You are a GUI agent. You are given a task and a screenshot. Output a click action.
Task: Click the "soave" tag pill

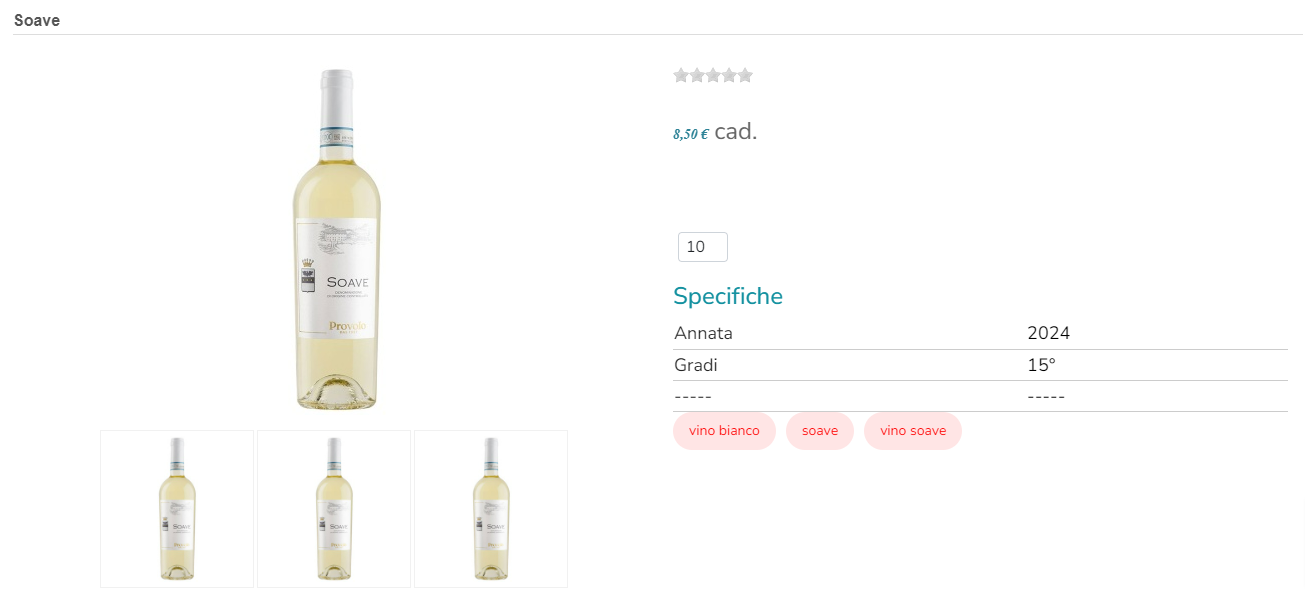(820, 431)
